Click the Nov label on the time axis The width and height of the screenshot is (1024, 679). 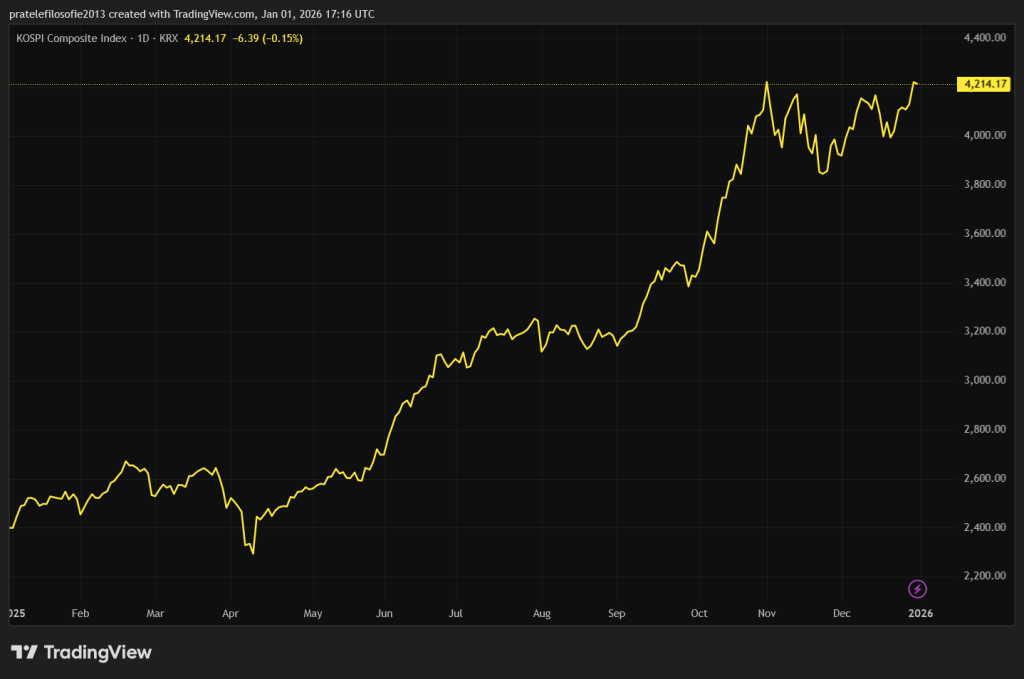point(767,613)
